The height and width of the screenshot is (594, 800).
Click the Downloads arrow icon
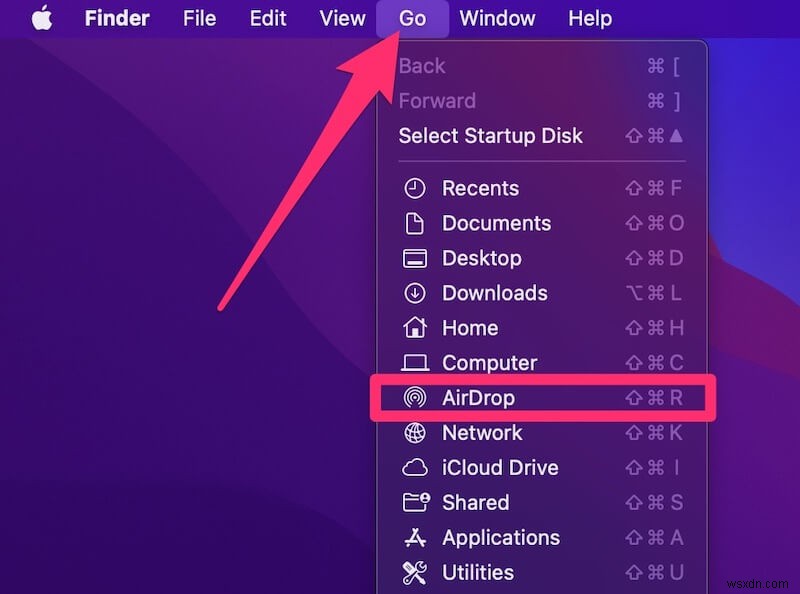click(414, 293)
